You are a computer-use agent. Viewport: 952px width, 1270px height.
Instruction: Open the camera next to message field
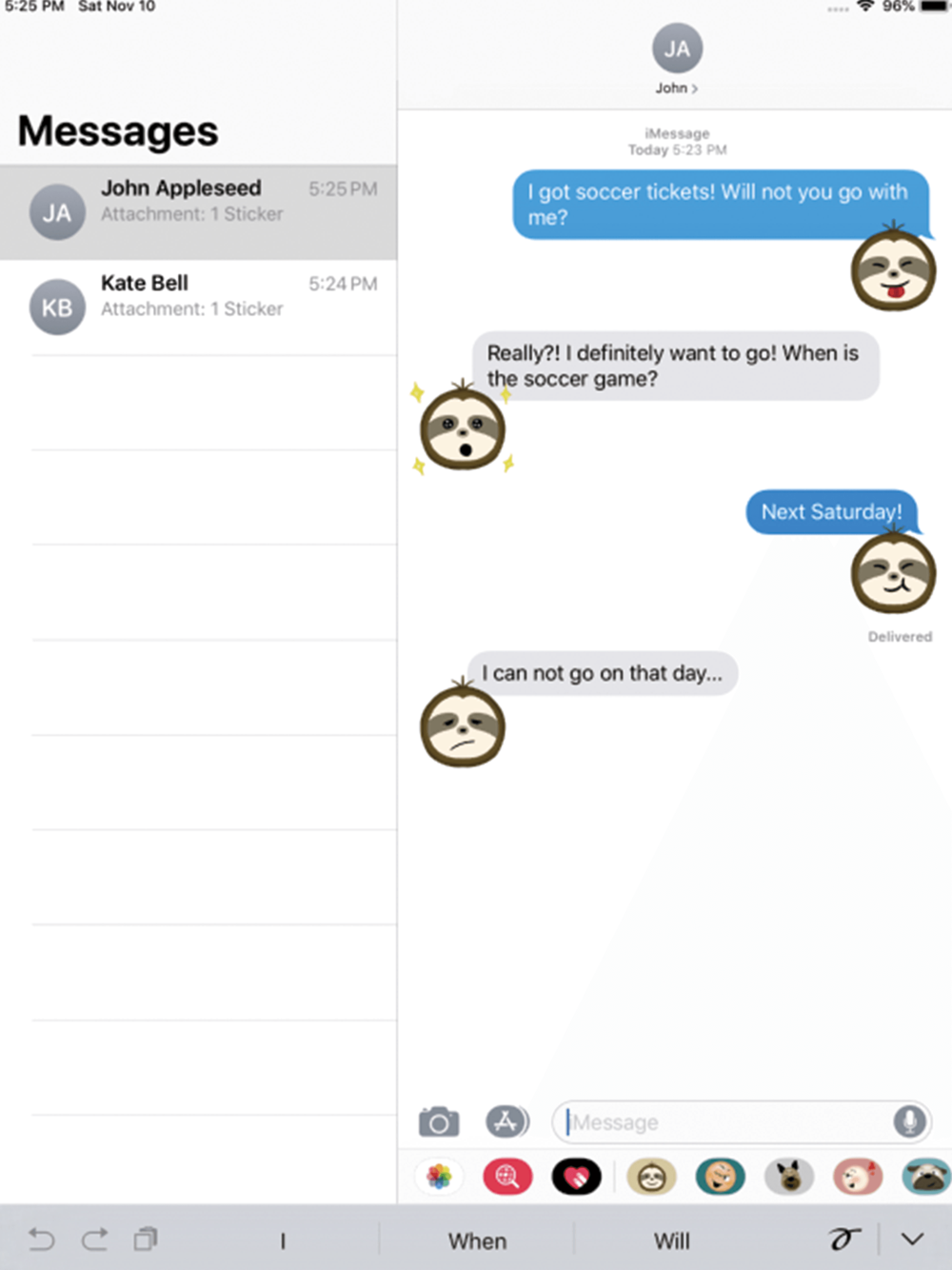point(439,1122)
